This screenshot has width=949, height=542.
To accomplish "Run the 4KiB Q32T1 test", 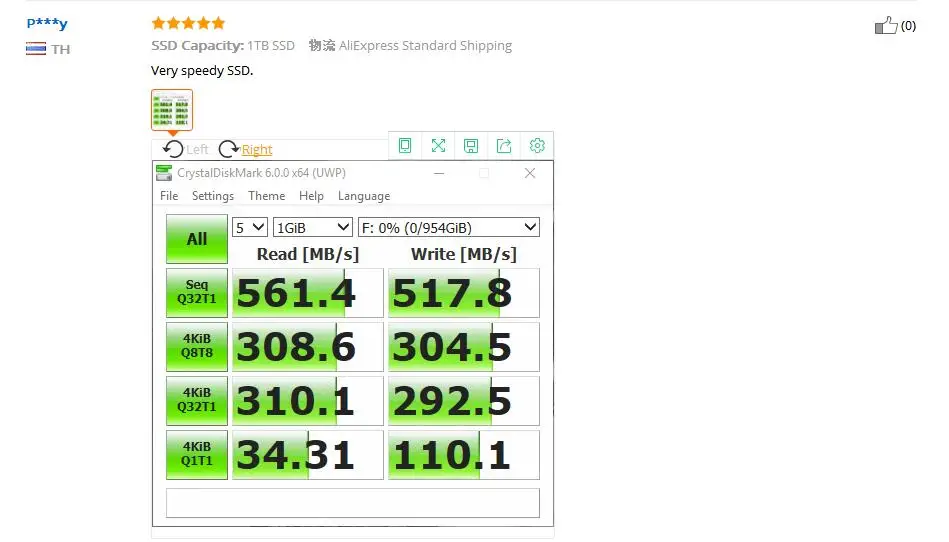I will click(197, 400).
